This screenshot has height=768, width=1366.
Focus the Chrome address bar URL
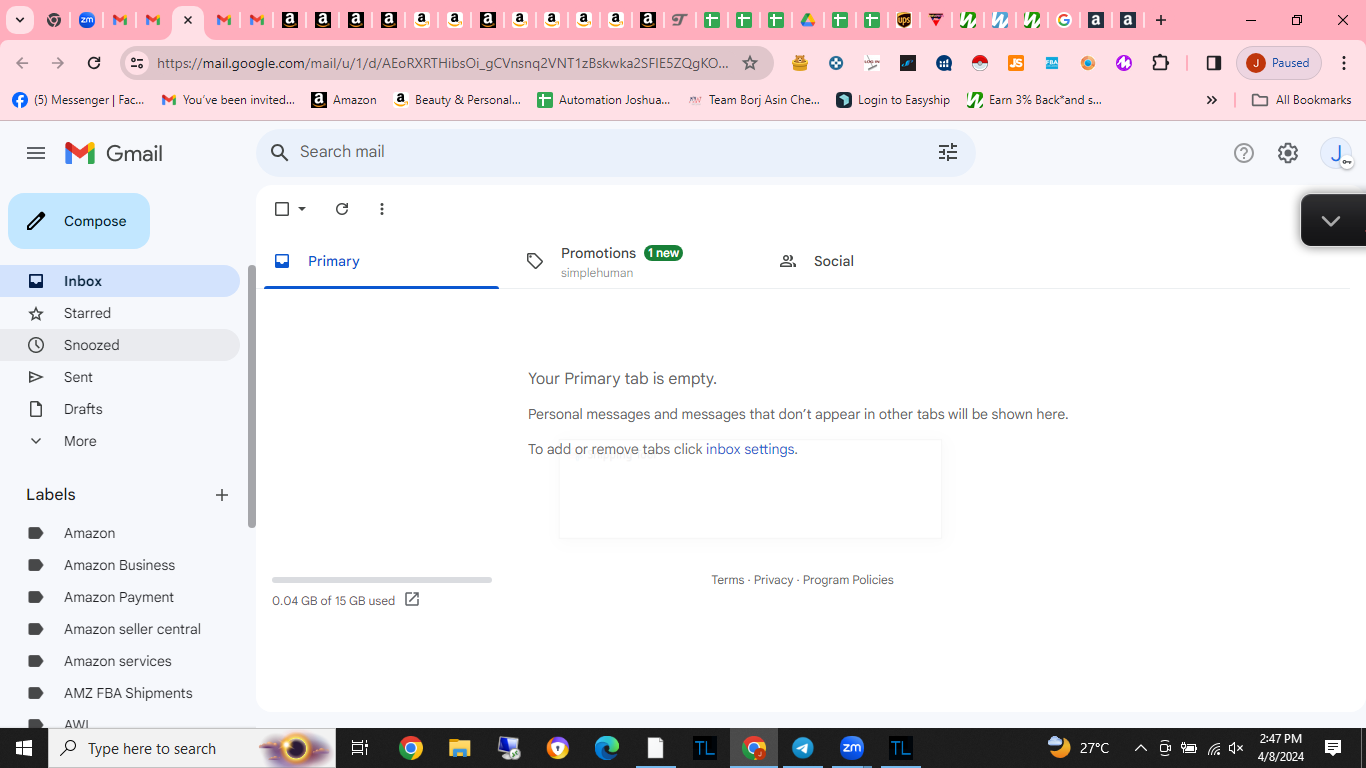tap(443, 63)
